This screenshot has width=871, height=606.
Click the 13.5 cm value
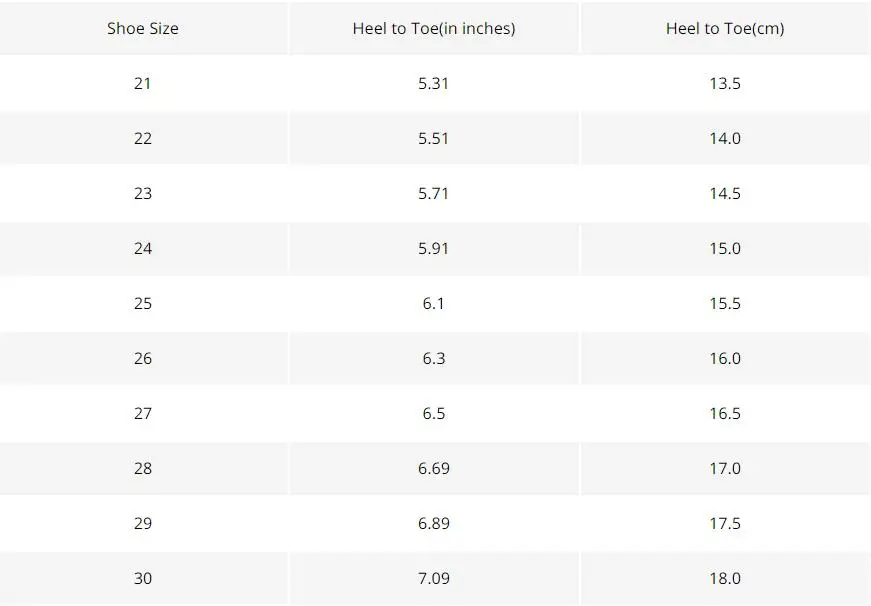[725, 83]
